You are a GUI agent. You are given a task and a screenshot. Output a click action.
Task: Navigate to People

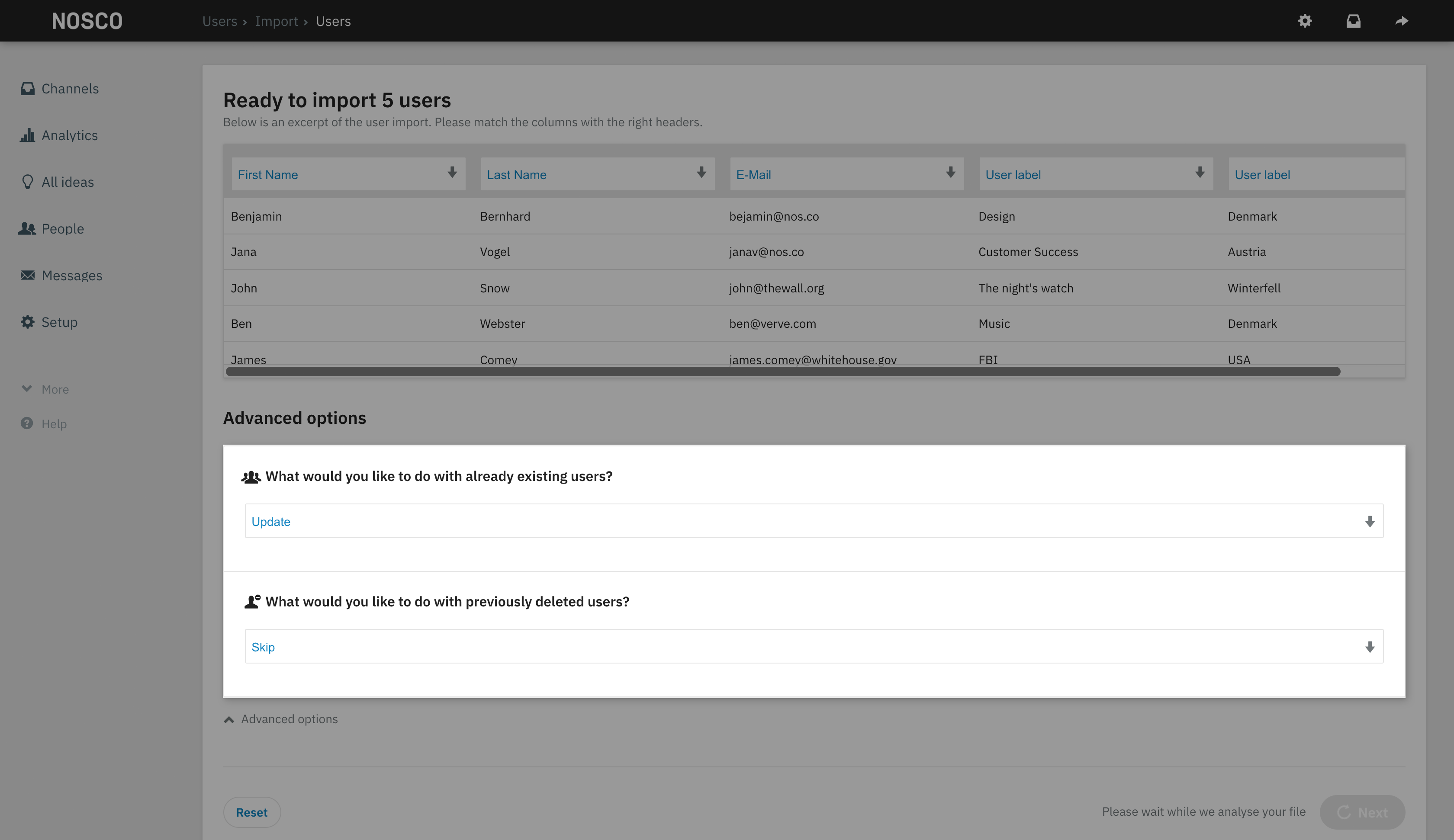tap(63, 228)
